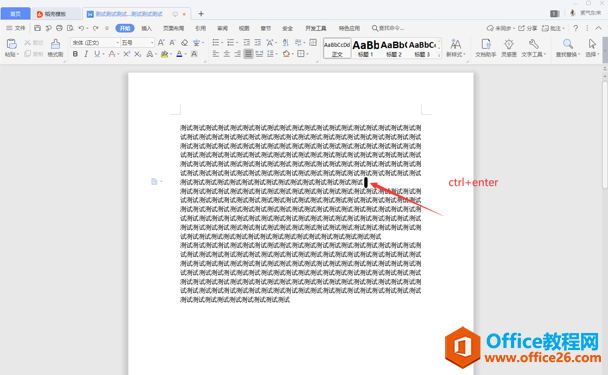This screenshot has height=375, width=608.
Task: Expand the styles gallery list
Action: [439, 55]
